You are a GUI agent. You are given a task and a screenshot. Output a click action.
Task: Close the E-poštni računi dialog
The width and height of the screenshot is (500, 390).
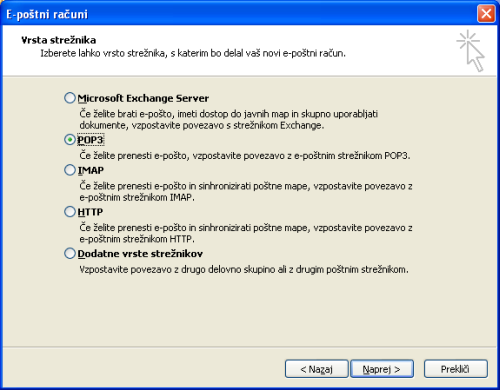(x=486, y=14)
